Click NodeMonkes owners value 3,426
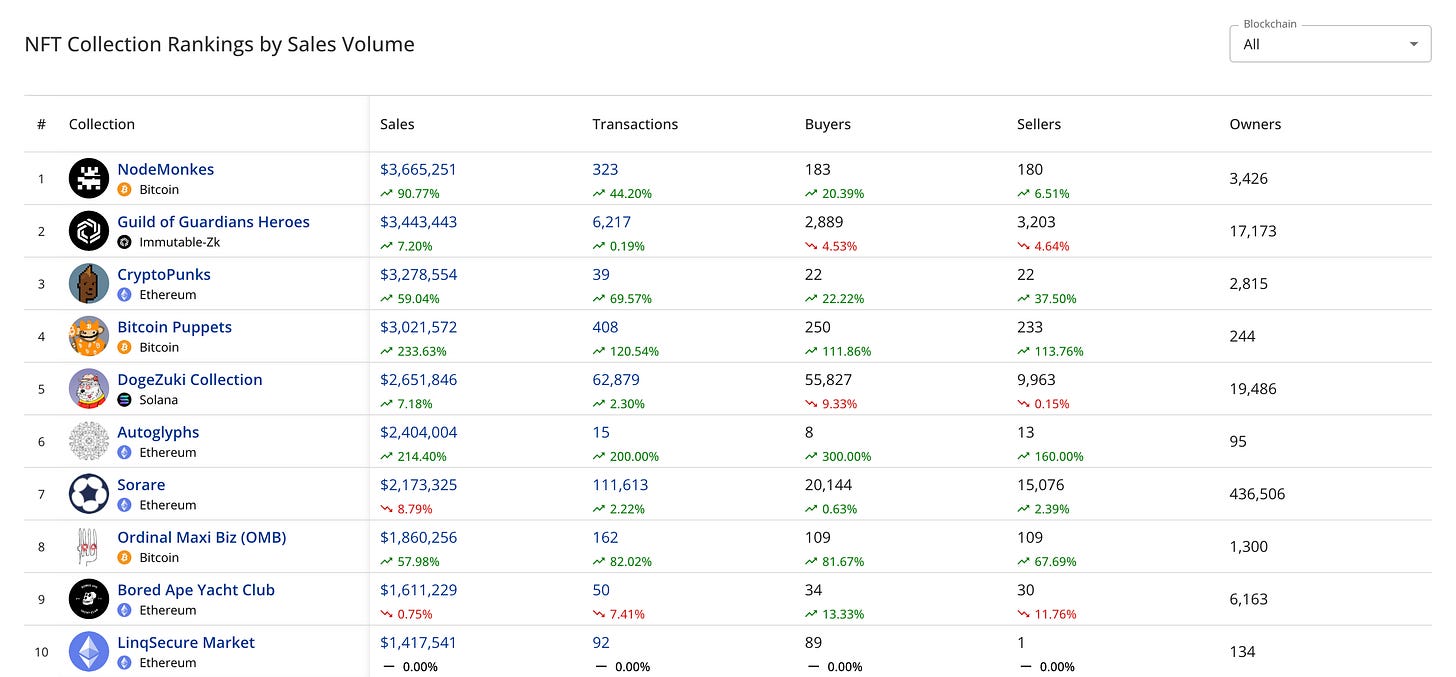This screenshot has width=1456, height=677. [1249, 179]
